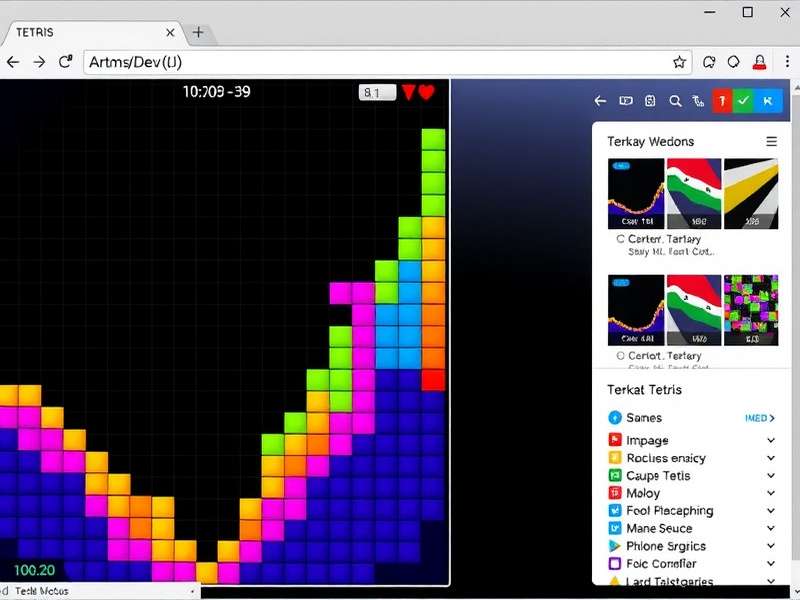Reload the page with refresh icon
800x600 pixels.
click(x=65, y=62)
